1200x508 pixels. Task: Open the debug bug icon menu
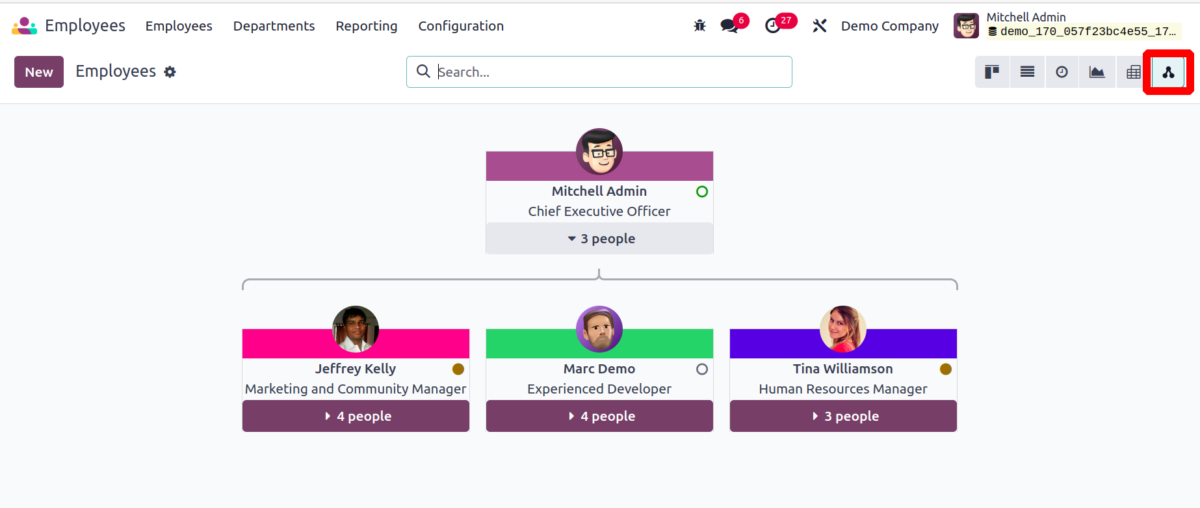click(699, 26)
